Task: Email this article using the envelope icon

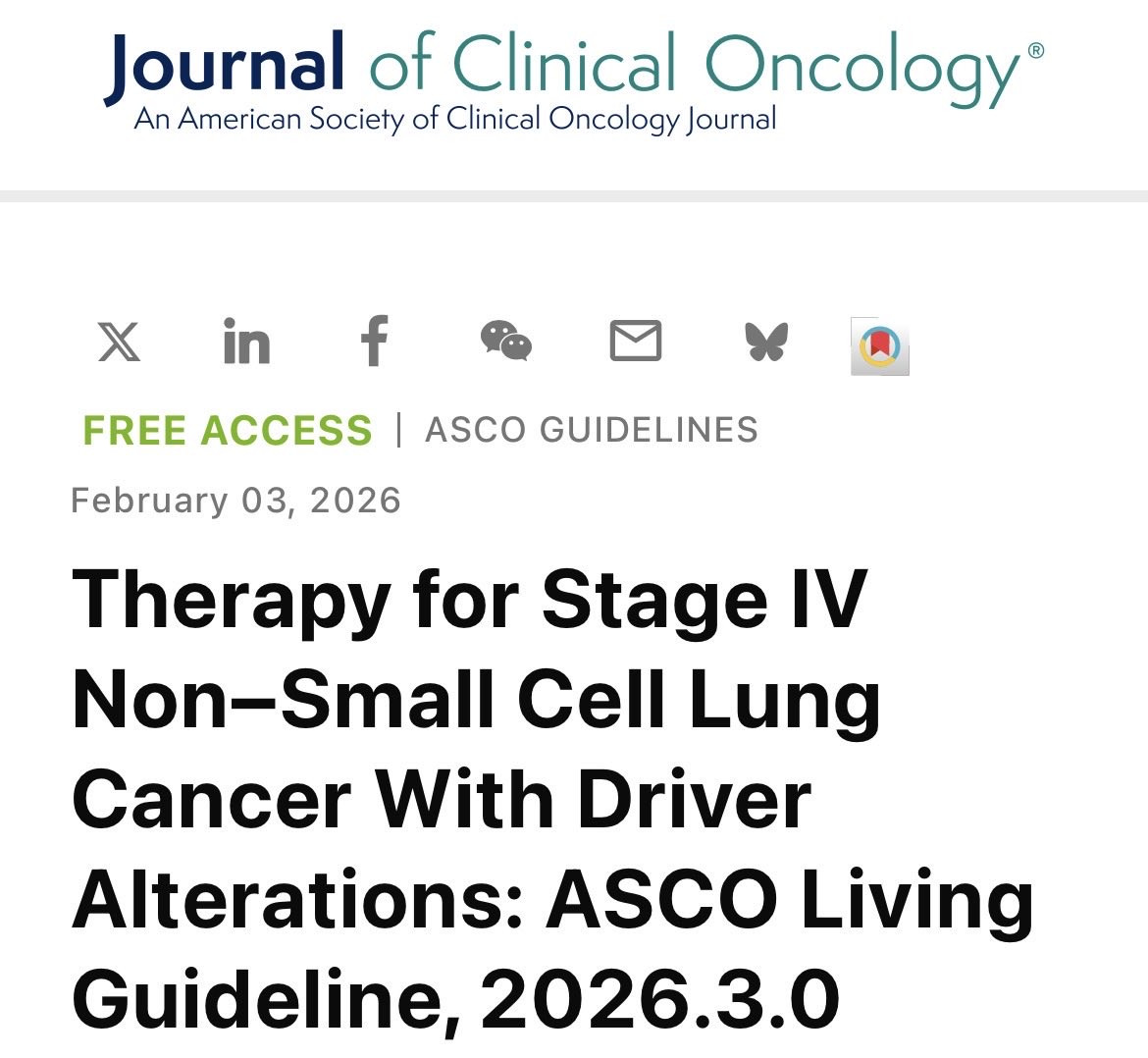Action: 636,341
